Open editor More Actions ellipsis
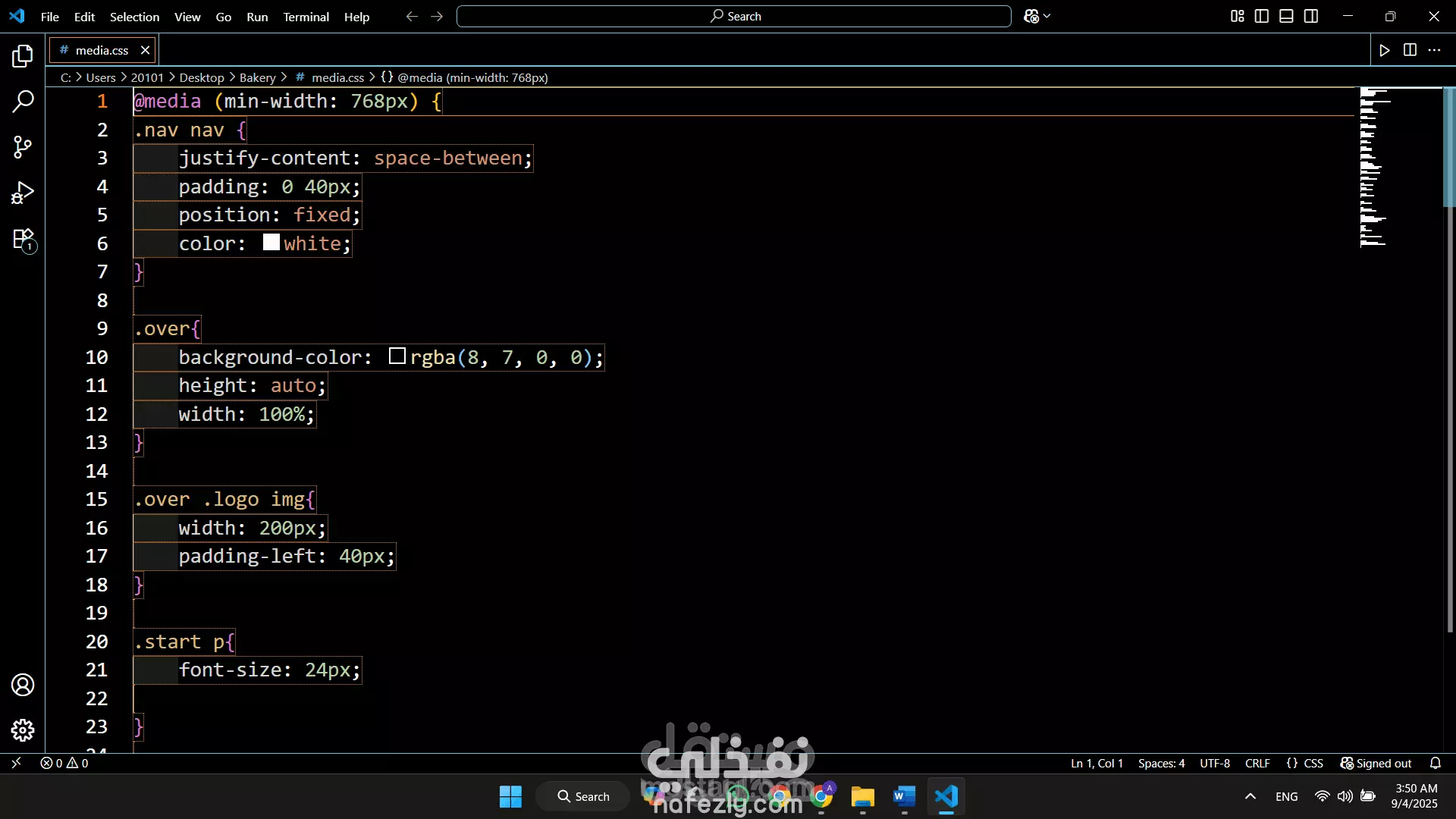Image resolution: width=1456 pixels, height=819 pixels. click(1434, 50)
